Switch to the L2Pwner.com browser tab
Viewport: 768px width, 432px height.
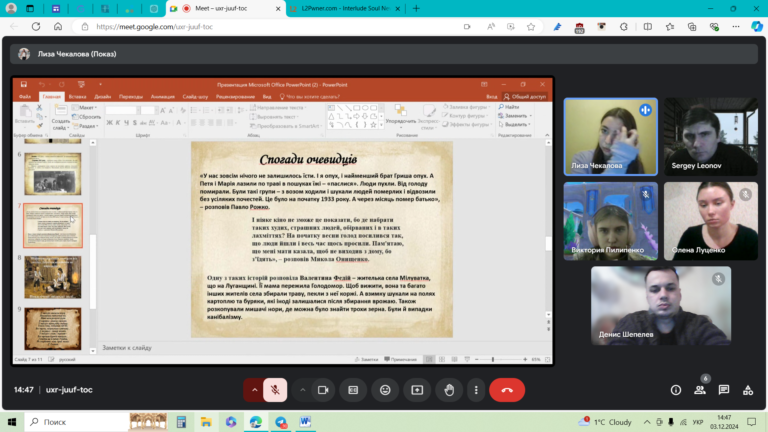(345, 8)
